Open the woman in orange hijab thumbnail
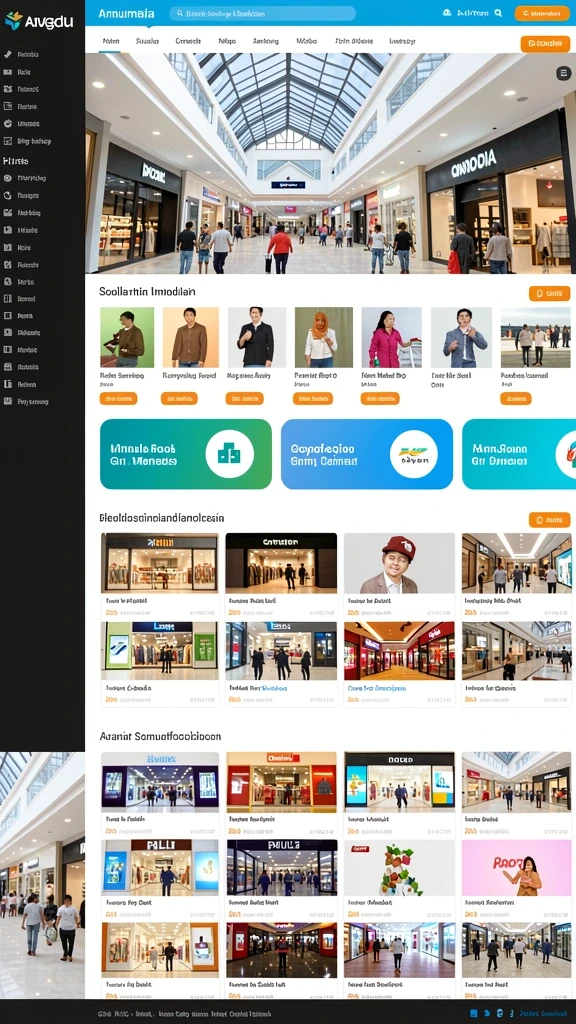The height and width of the screenshot is (1024, 576). (324, 337)
